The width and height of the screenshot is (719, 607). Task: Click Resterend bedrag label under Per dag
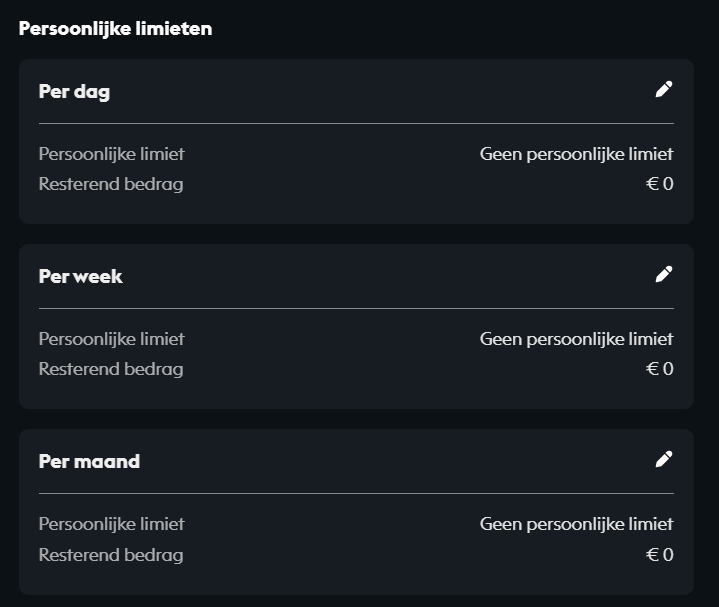click(x=111, y=184)
